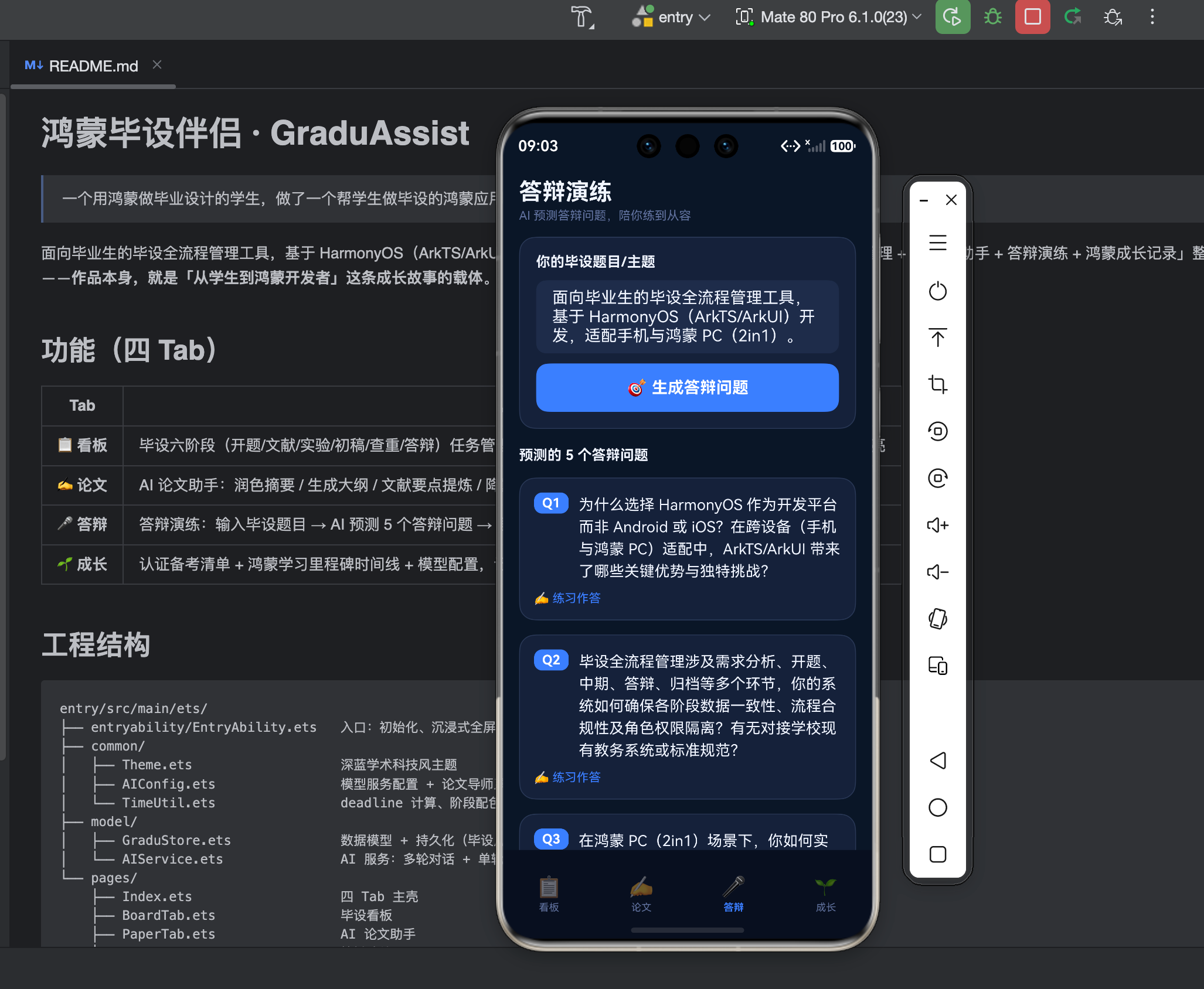
Task: Click Theme.ets in the project tree listing
Action: [157, 765]
